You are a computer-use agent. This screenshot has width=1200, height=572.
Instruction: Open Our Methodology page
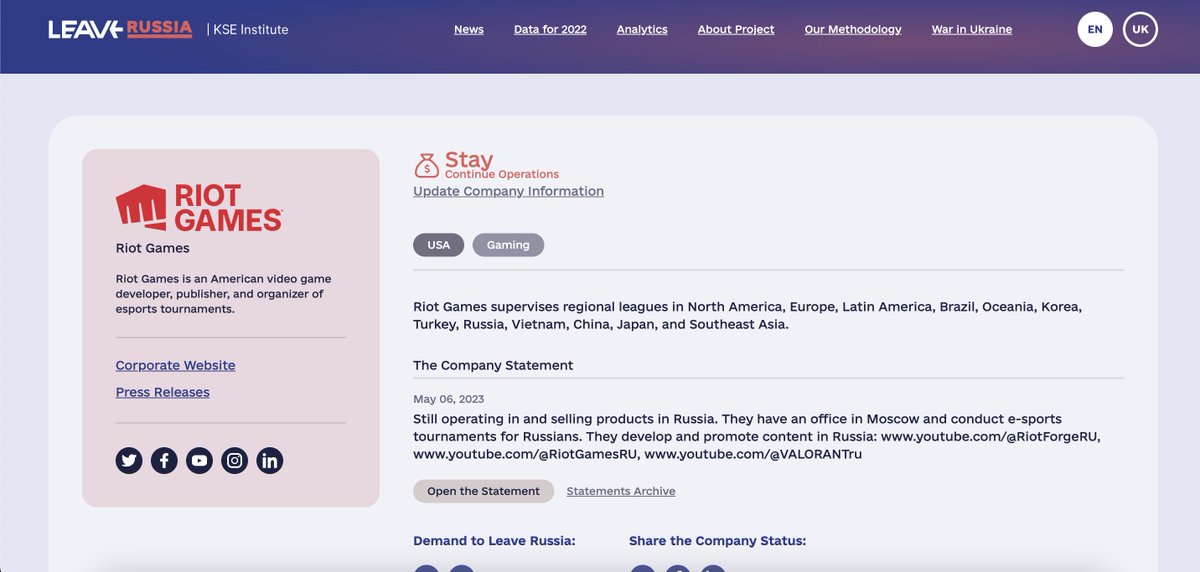coord(853,30)
